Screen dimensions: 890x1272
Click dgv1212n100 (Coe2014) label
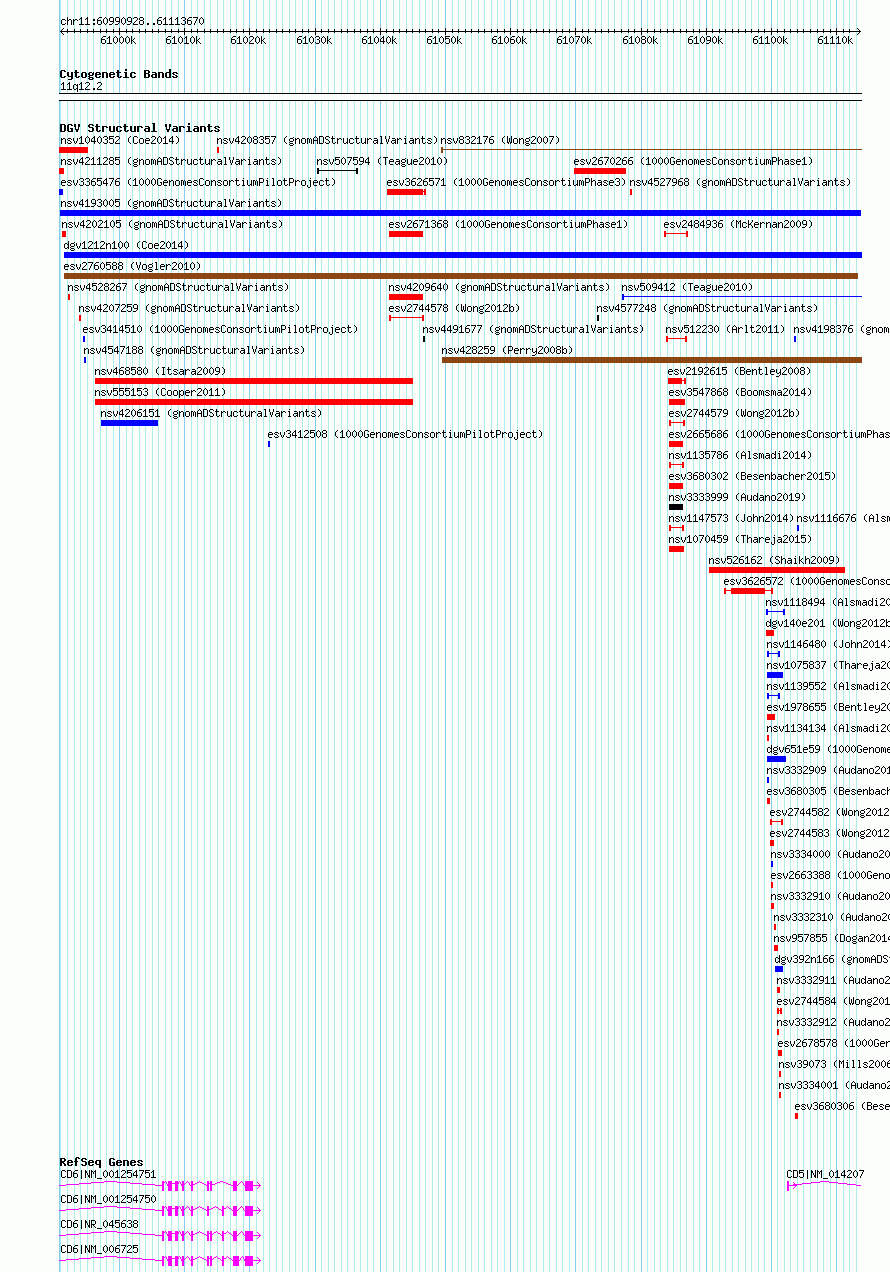126,245
